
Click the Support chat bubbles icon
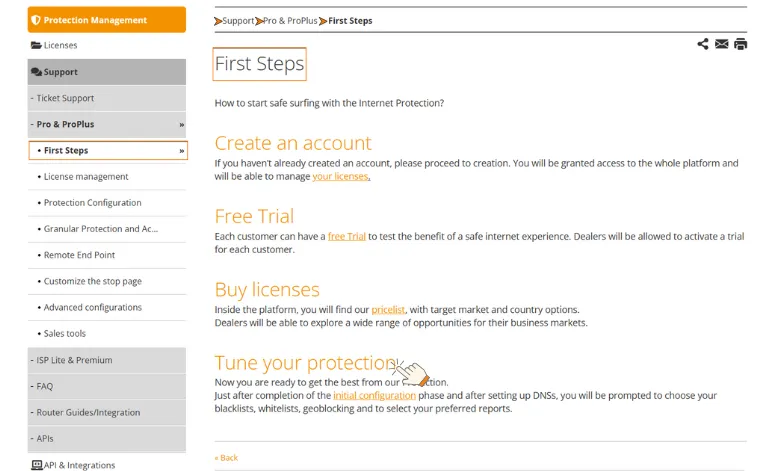(x=36, y=72)
